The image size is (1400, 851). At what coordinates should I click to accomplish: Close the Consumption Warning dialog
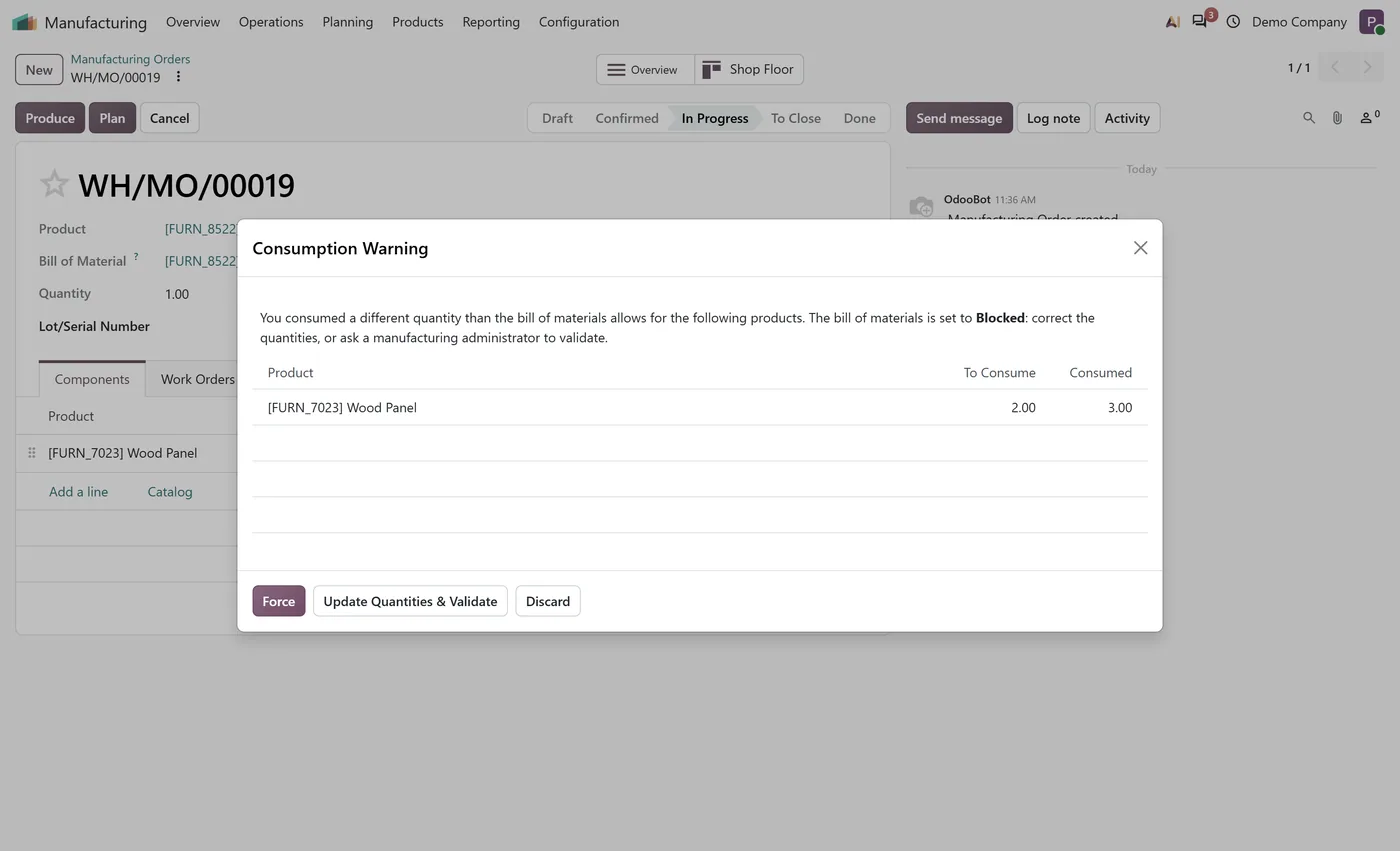click(x=1140, y=248)
